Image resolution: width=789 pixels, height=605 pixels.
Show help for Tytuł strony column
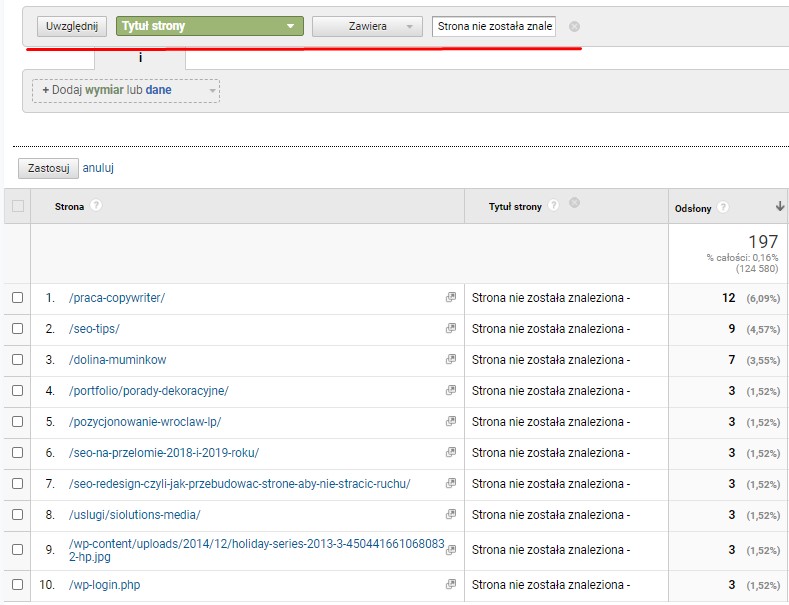pos(553,205)
